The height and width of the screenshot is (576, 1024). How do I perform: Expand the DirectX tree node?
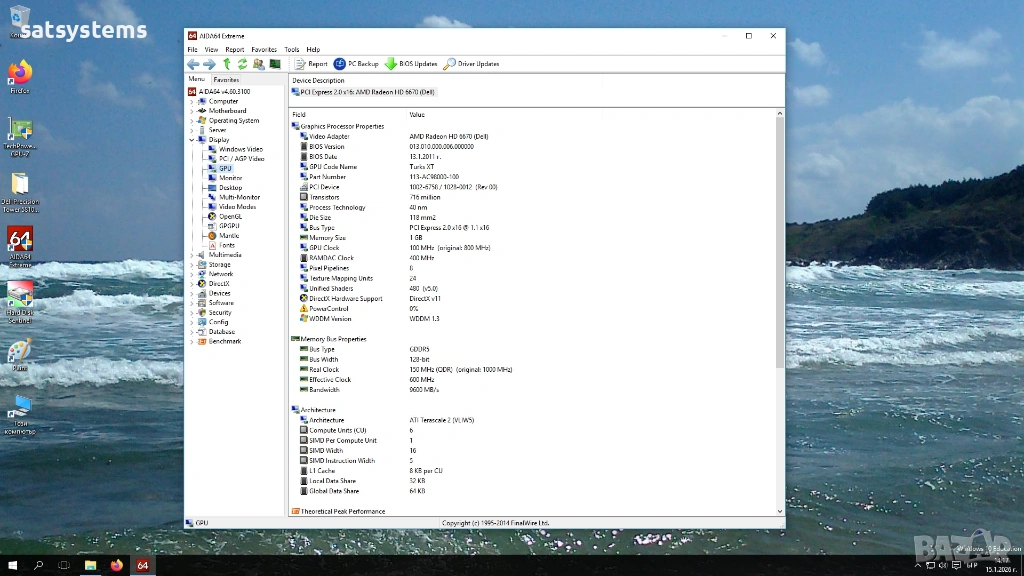[192, 284]
